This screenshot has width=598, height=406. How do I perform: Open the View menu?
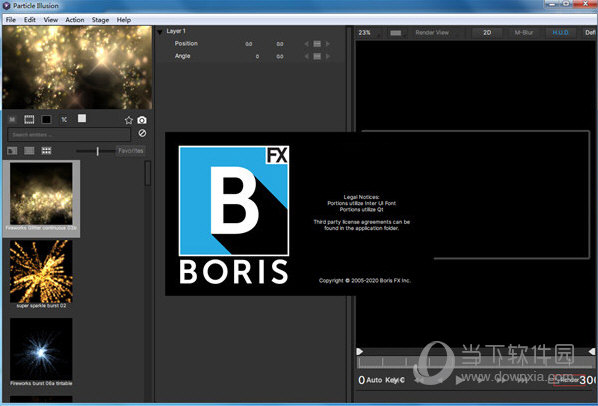[51, 20]
